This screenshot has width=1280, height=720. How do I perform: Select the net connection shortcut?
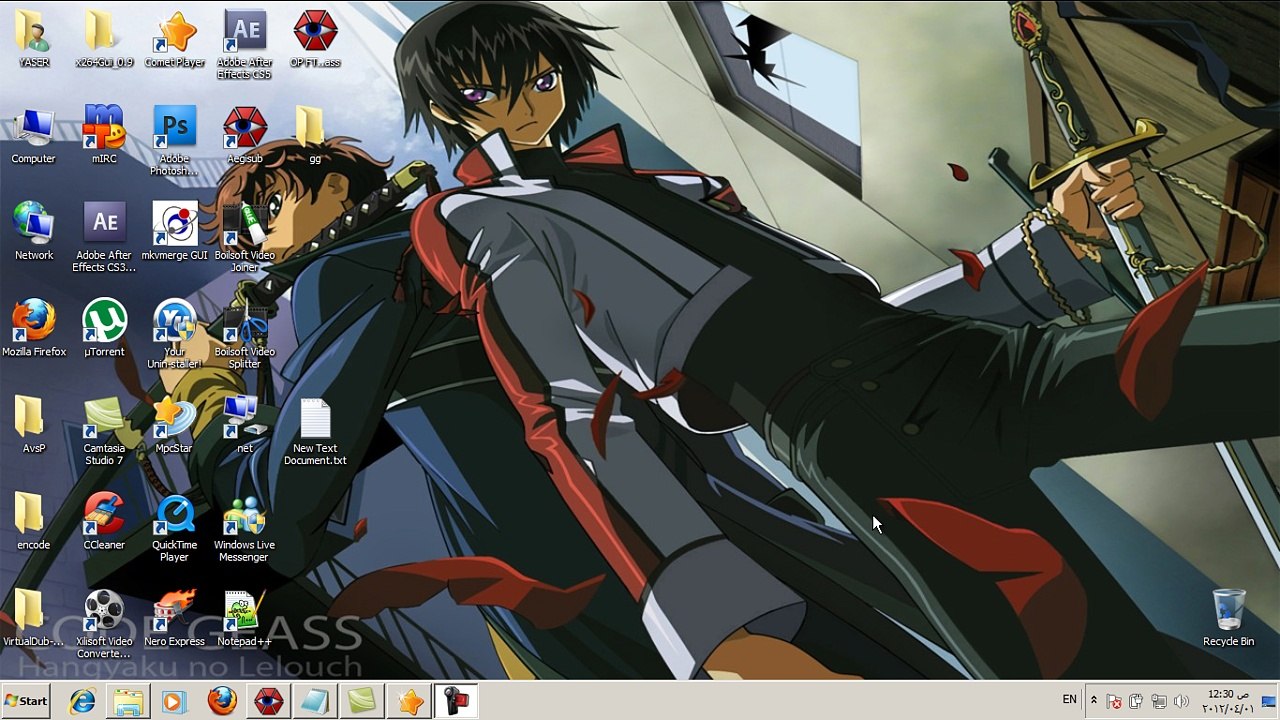pos(244,424)
